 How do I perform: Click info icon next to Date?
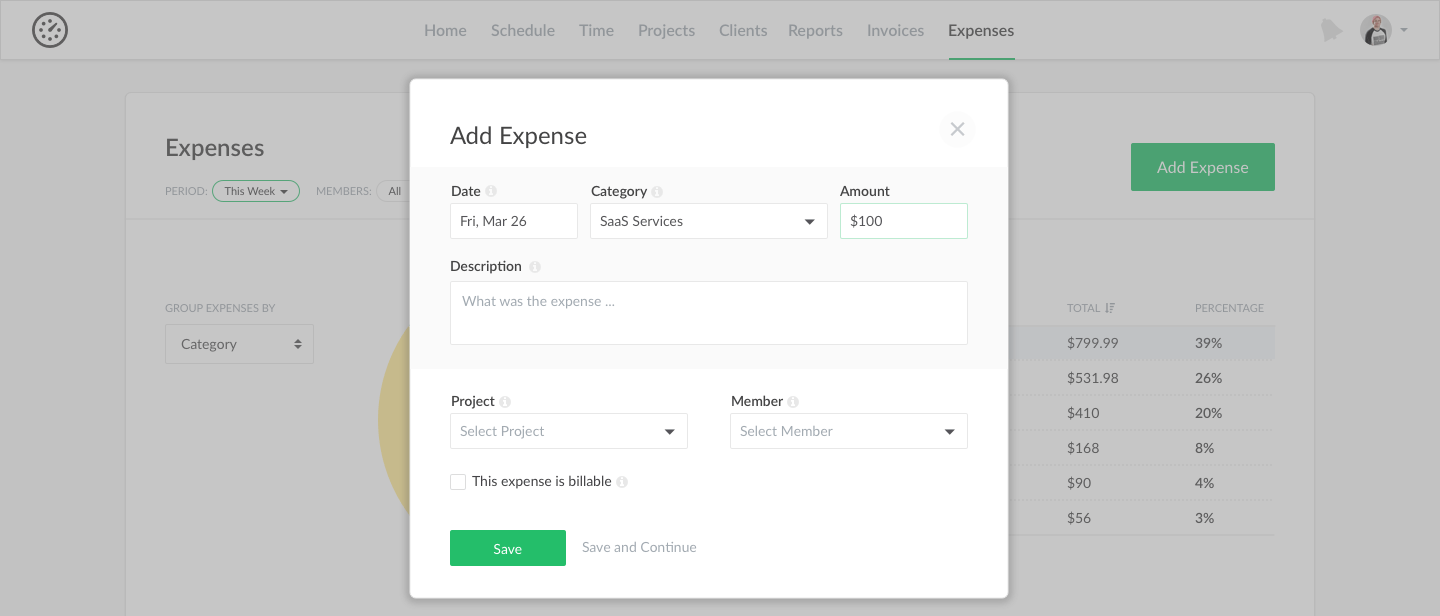pyautogui.click(x=491, y=192)
